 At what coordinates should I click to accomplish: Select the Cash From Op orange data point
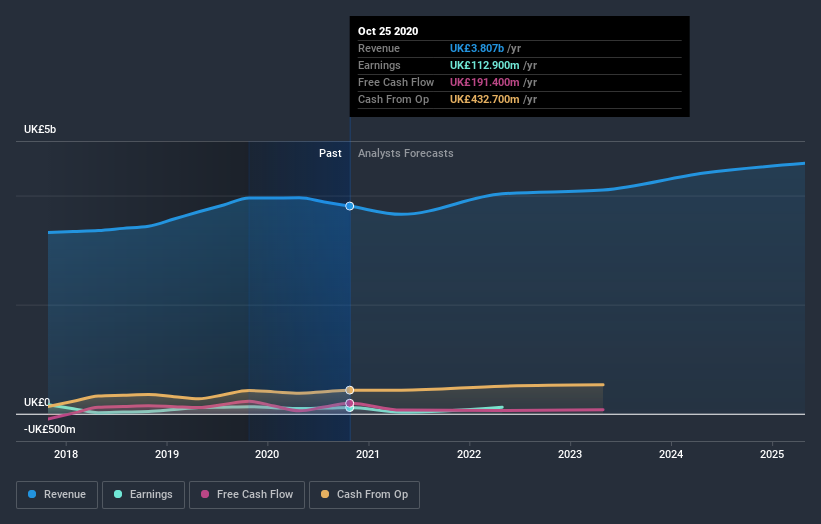(x=350, y=390)
